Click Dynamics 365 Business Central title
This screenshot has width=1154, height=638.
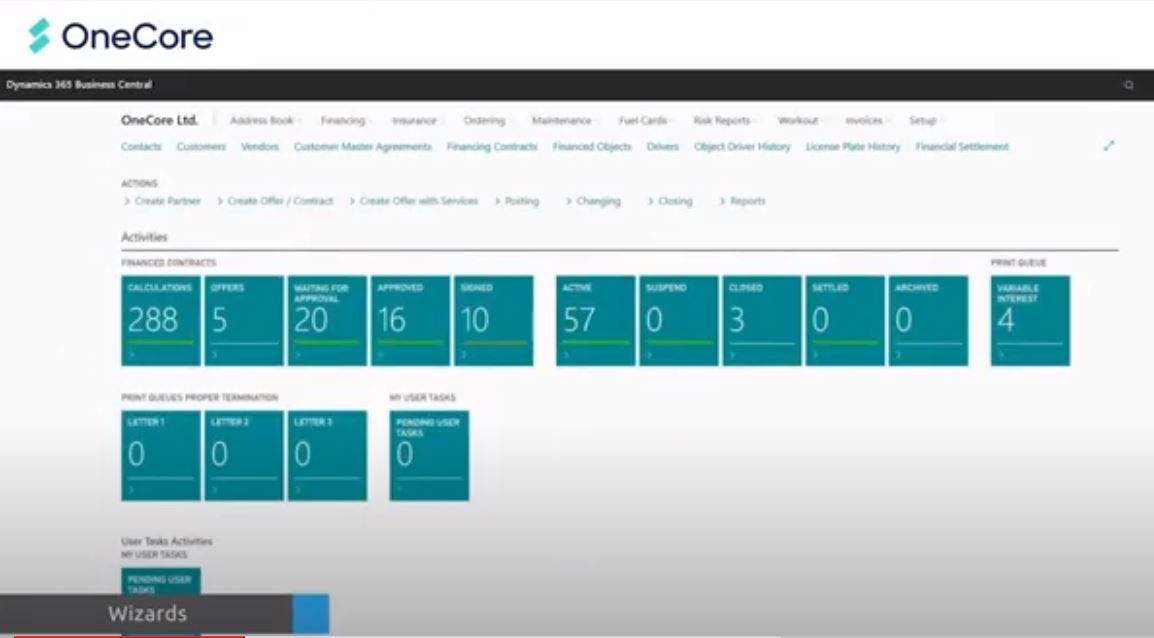coord(79,85)
